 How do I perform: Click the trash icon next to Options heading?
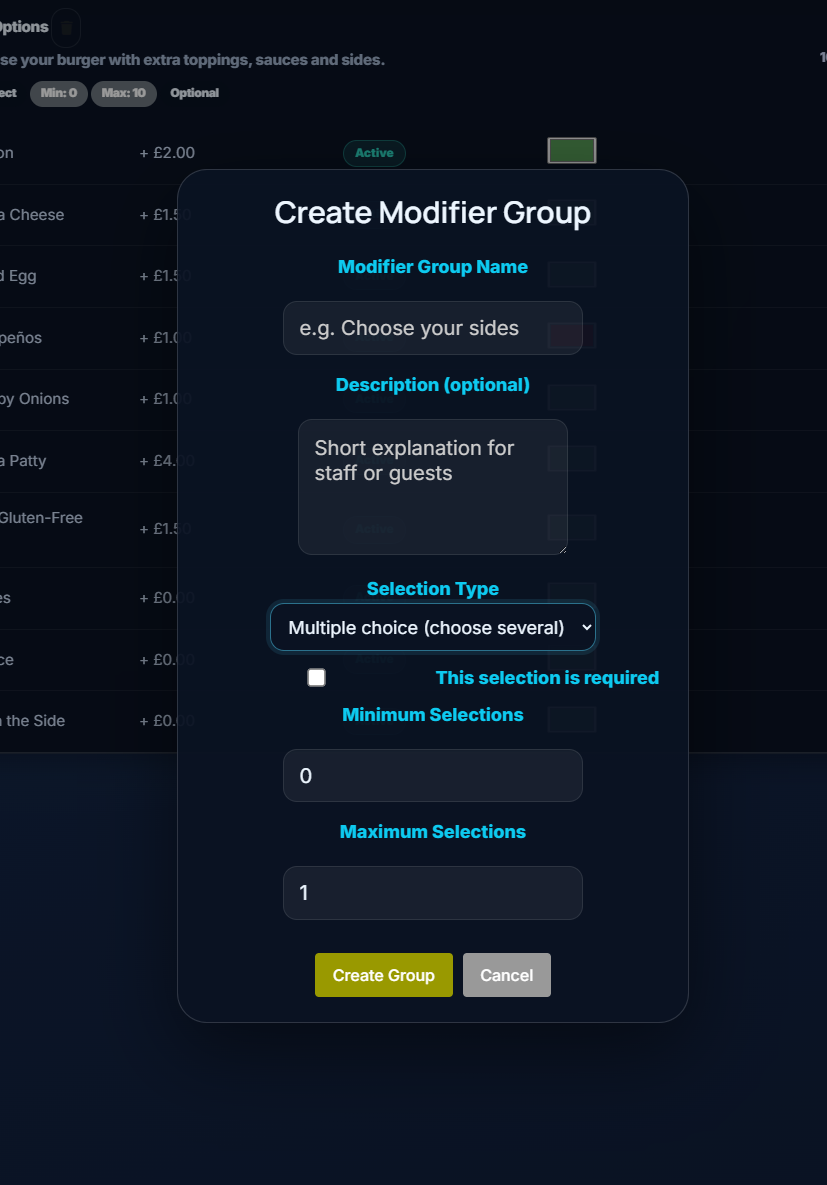point(67,28)
